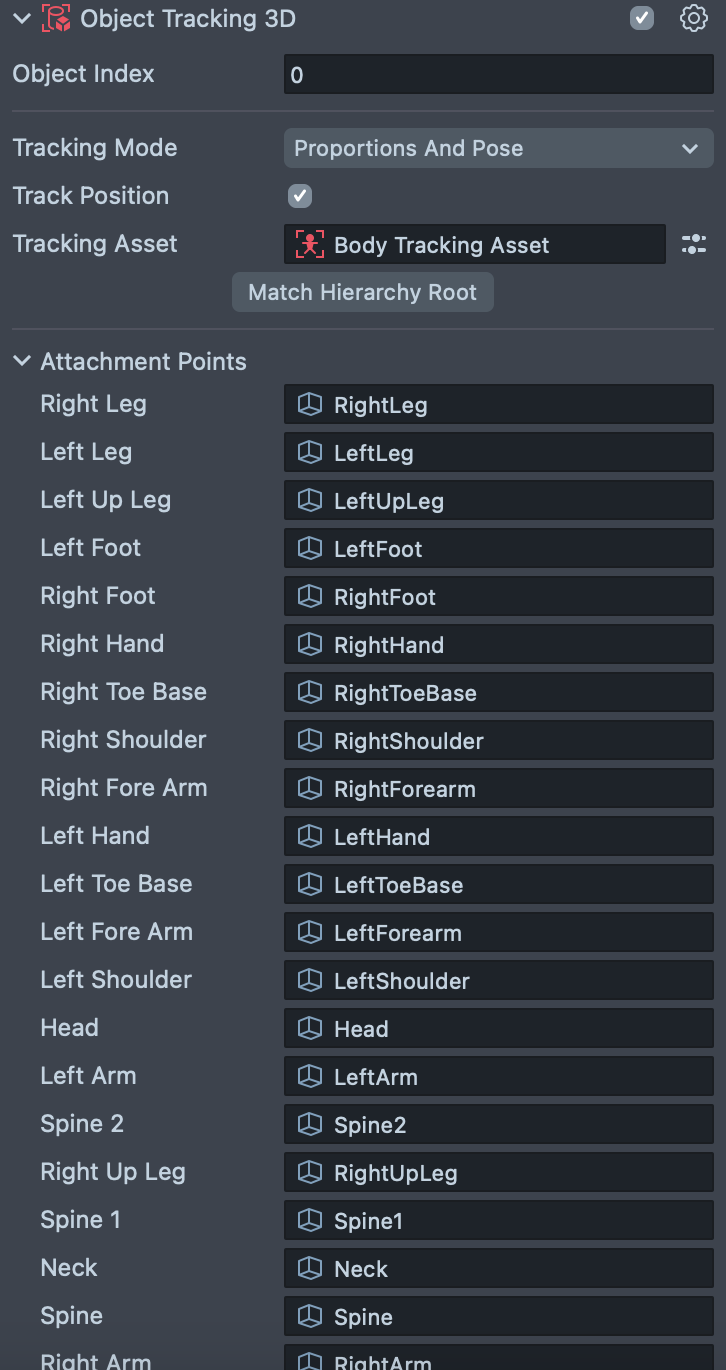Click the Object Tracking 3D component icon
726x1370 pixels.
pyautogui.click(x=55, y=19)
